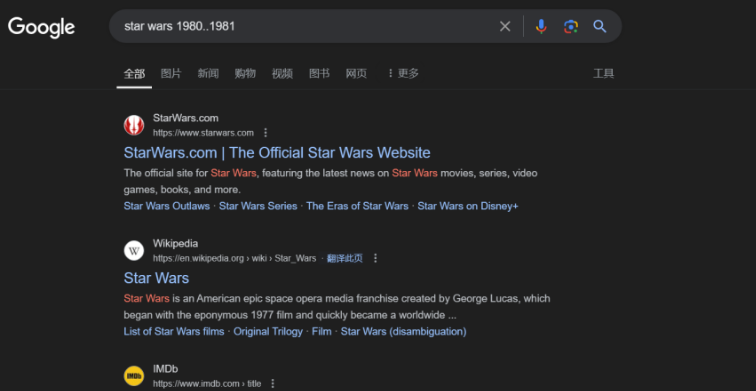Open the Original Trilogy link
Image resolution: width=756 pixels, height=391 pixels.
[x=268, y=332]
